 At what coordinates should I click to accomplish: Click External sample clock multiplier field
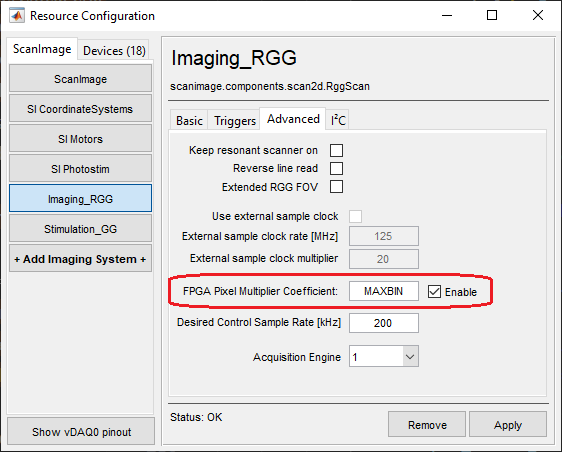tap(384, 259)
